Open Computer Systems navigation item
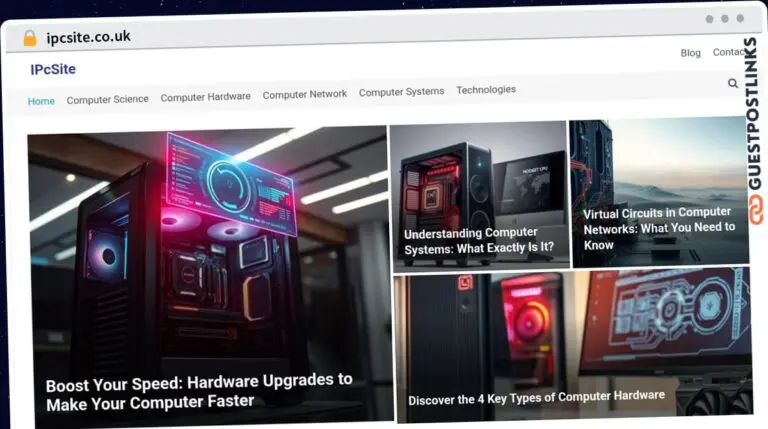 pos(401,92)
